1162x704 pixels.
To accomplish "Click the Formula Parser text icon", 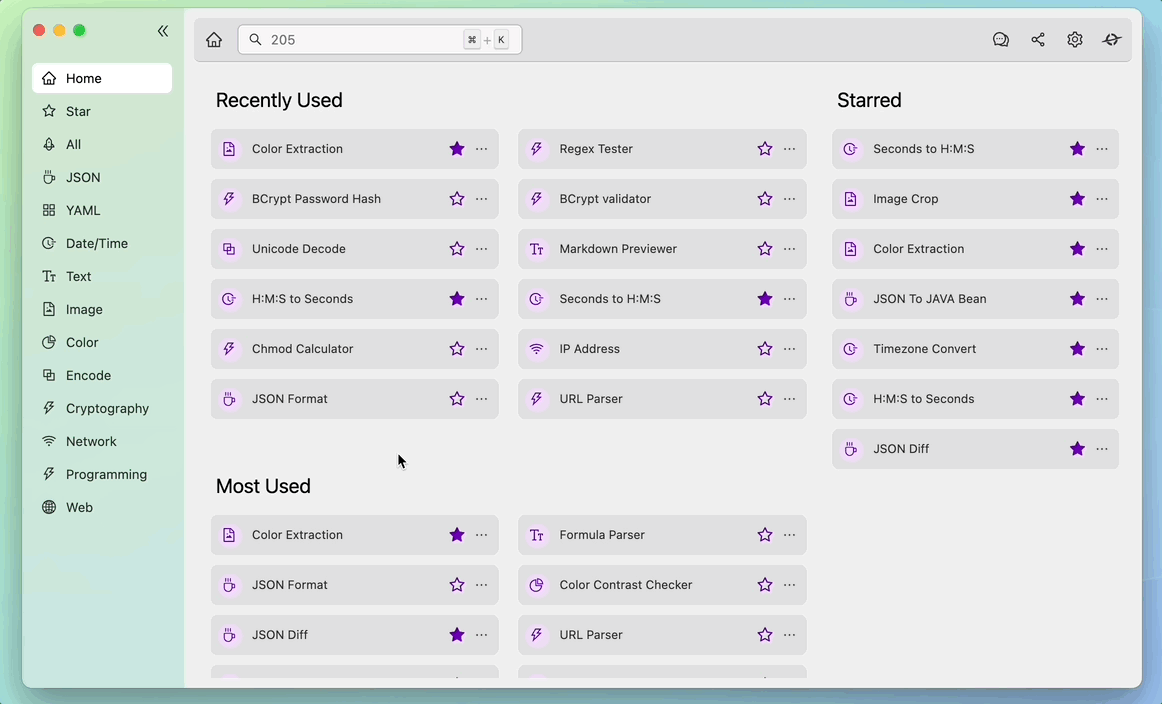I will point(537,535).
